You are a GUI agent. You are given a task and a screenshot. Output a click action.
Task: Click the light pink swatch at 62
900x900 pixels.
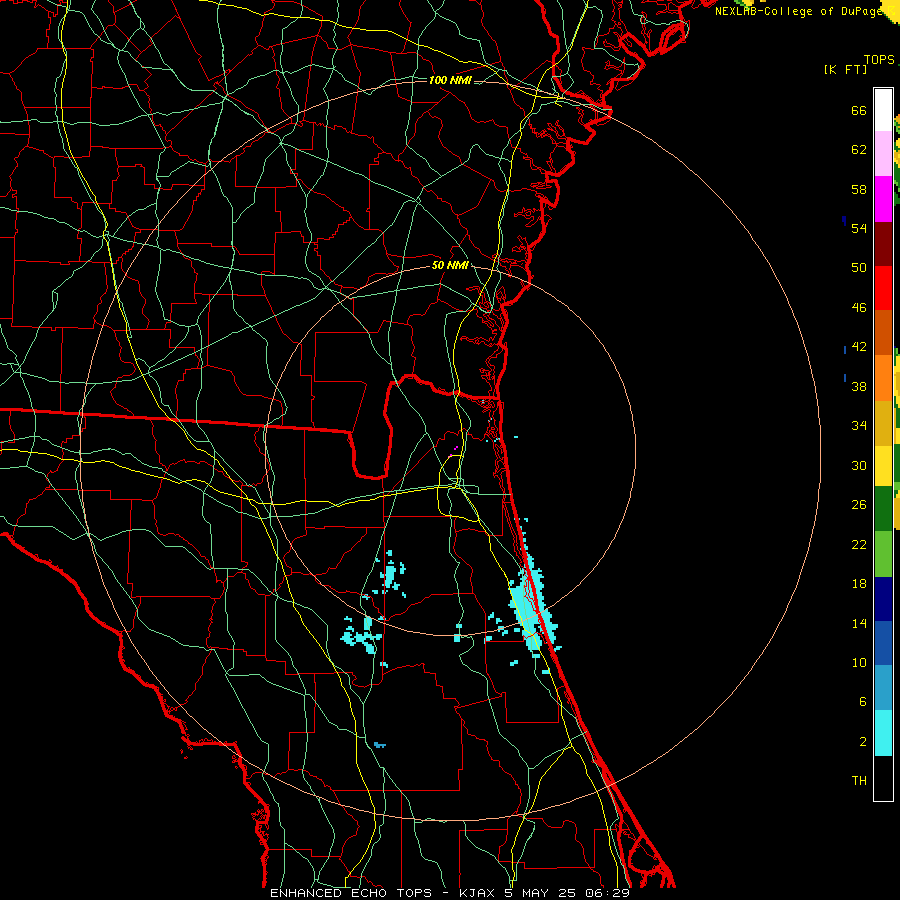coord(883,154)
